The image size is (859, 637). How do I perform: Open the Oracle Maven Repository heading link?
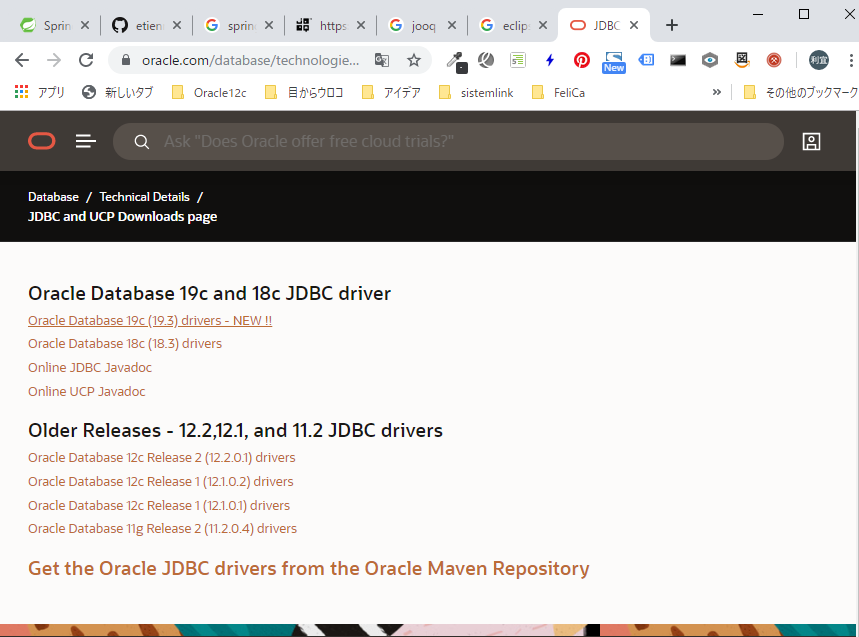click(308, 569)
